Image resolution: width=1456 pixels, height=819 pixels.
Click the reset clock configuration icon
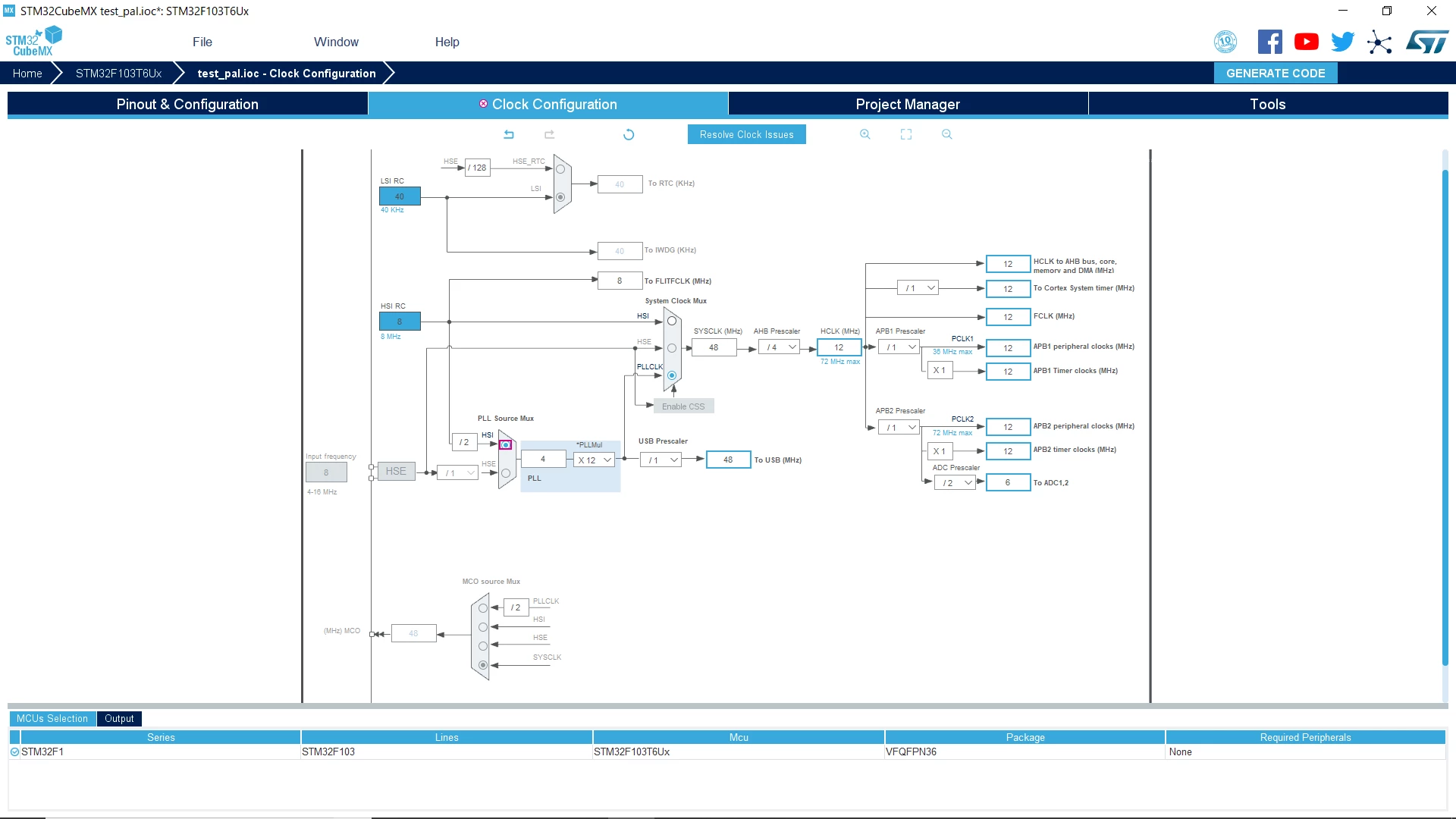629,134
